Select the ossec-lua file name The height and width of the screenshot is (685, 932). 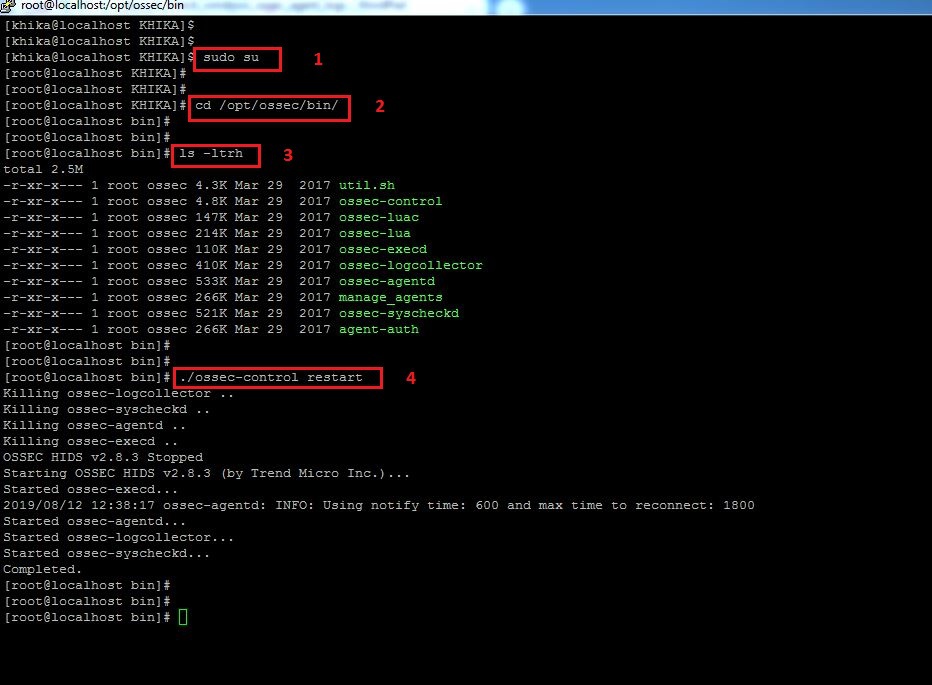(x=374, y=234)
